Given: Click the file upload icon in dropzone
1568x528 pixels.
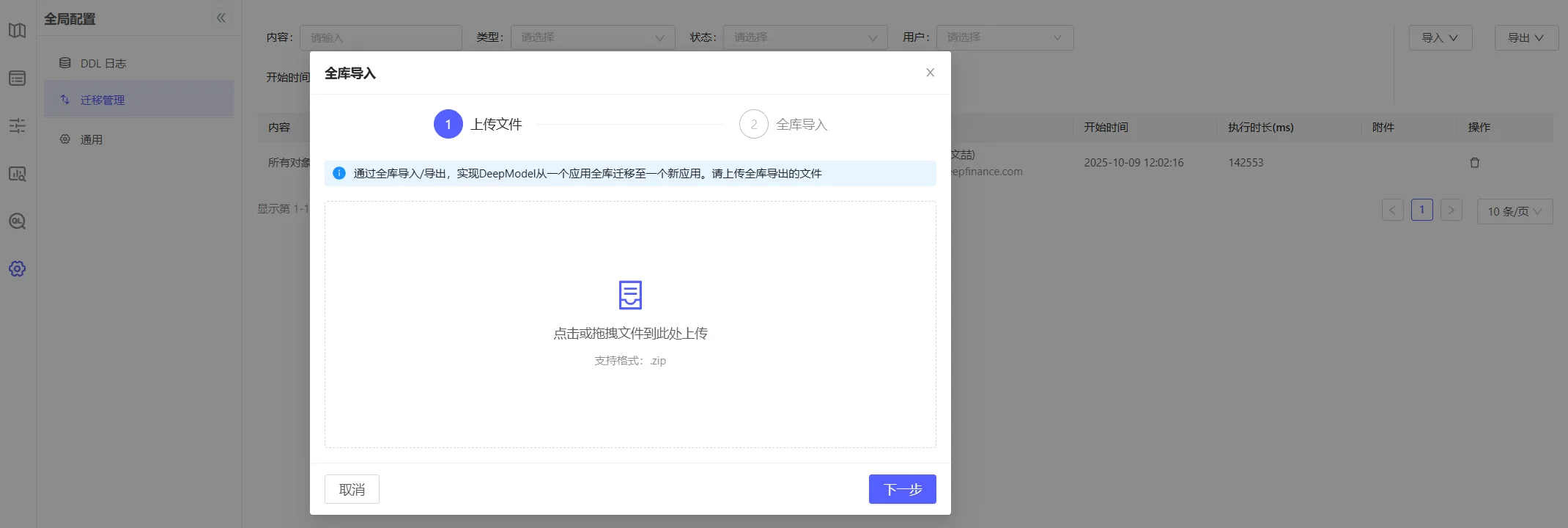Looking at the screenshot, I should (630, 295).
